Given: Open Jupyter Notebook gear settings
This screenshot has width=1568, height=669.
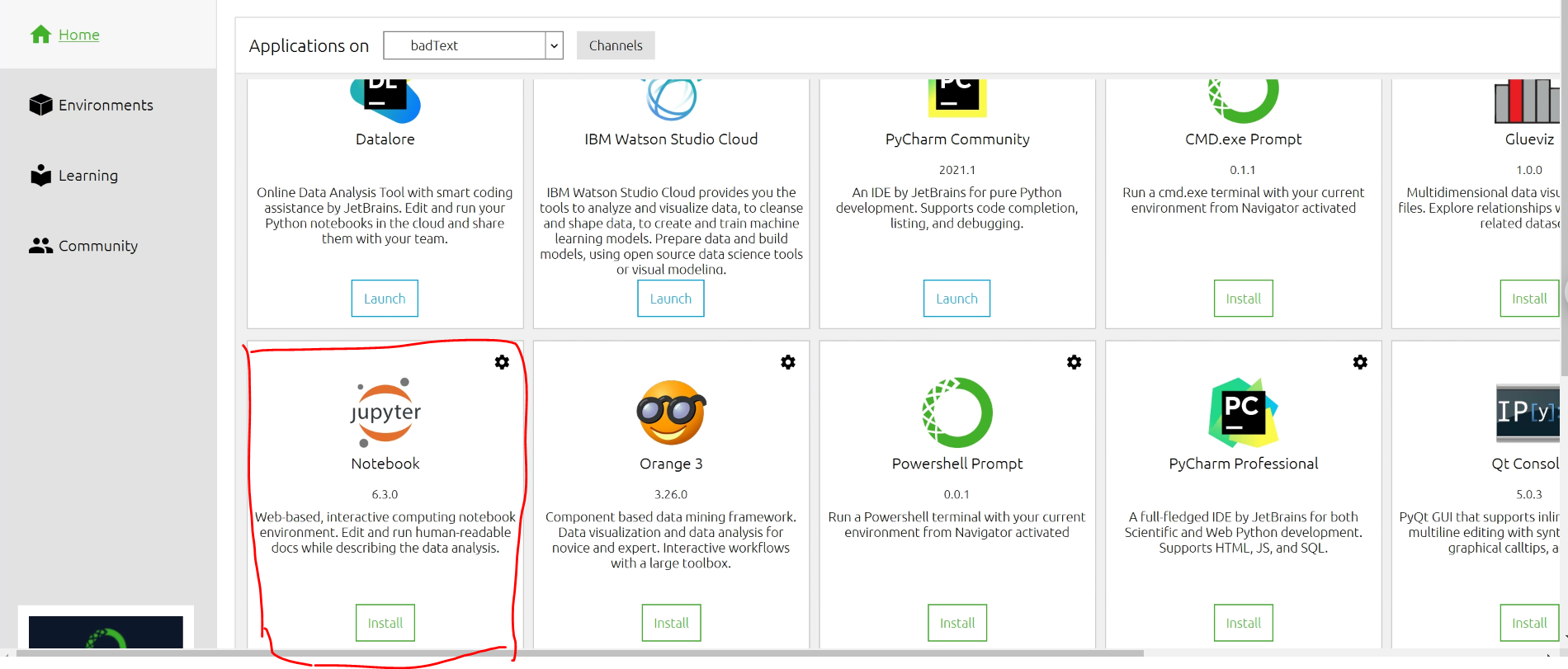Looking at the screenshot, I should click(x=502, y=362).
